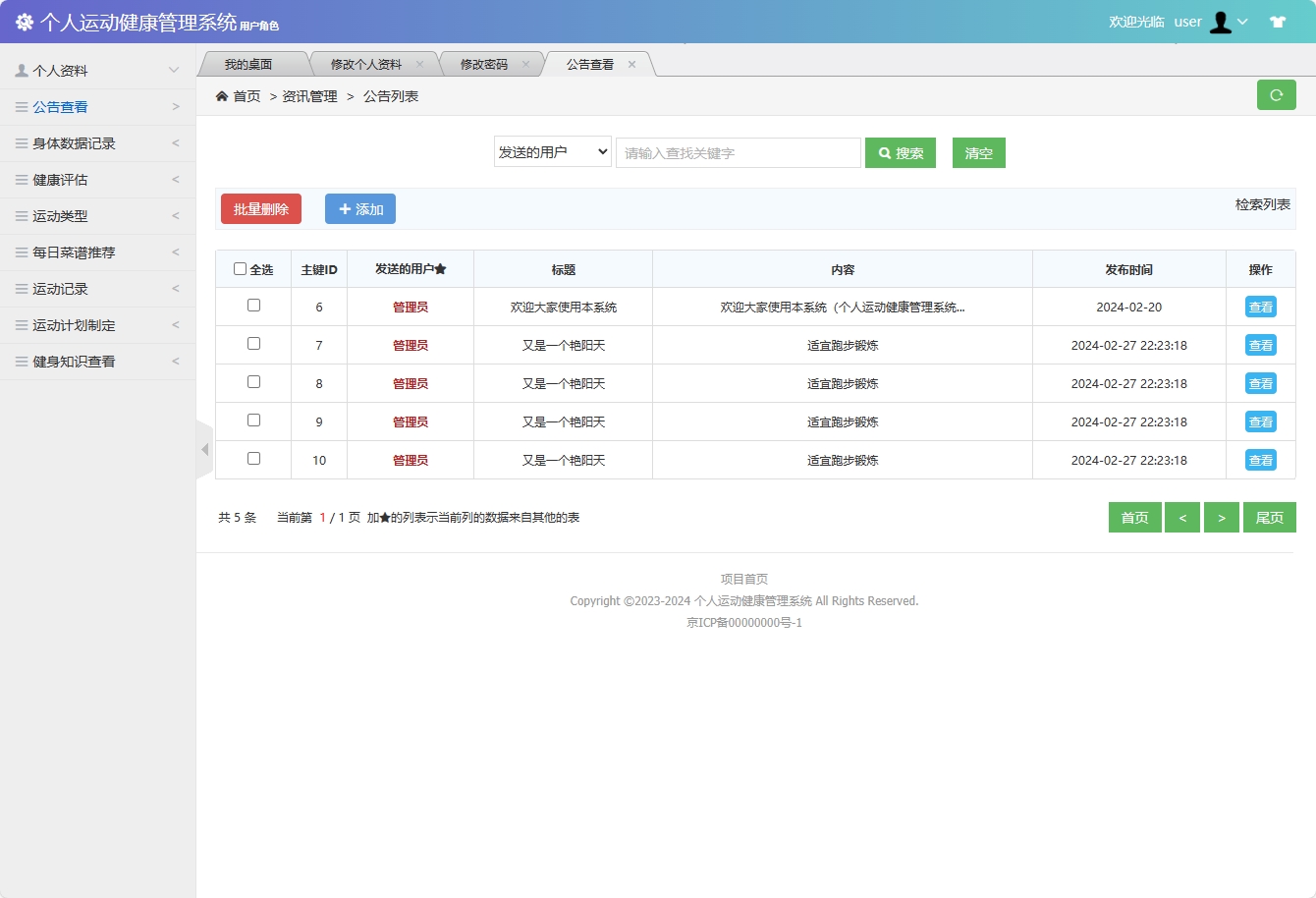This screenshot has width=1316, height=898.
Task: Click the home icon in the breadcrumb
Action: [x=221, y=95]
